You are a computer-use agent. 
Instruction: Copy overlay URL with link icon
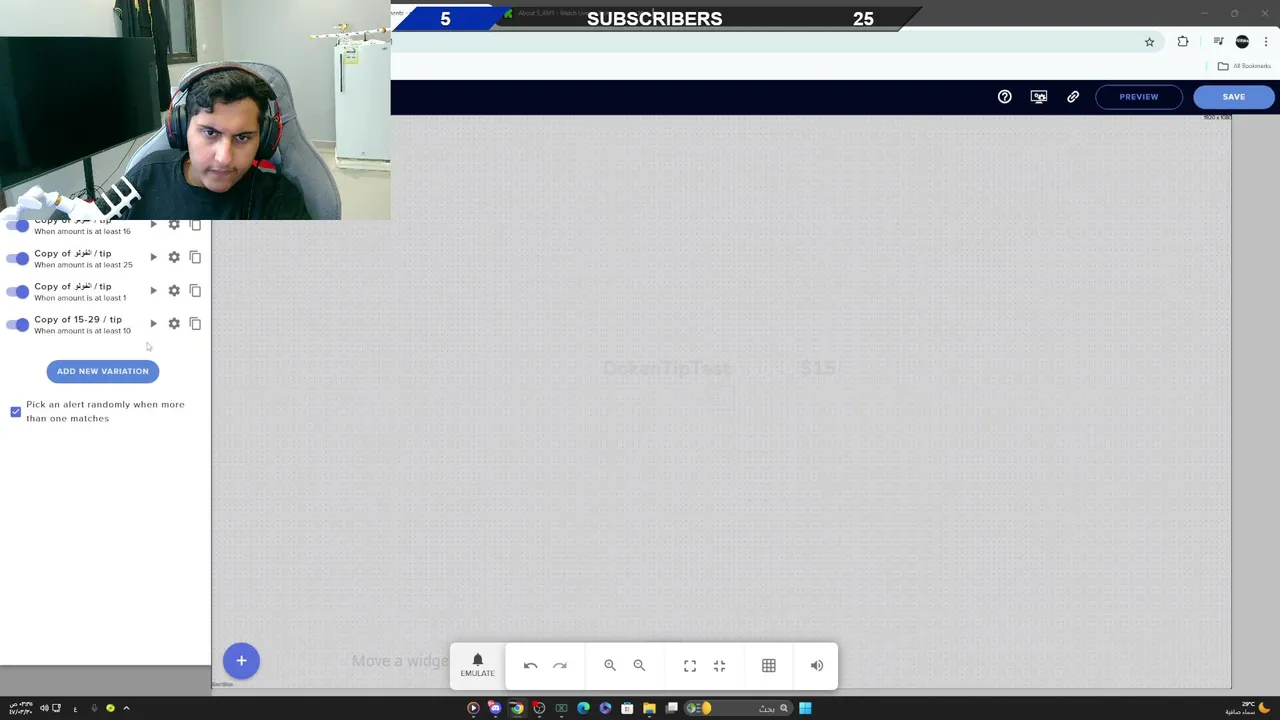(x=1073, y=97)
